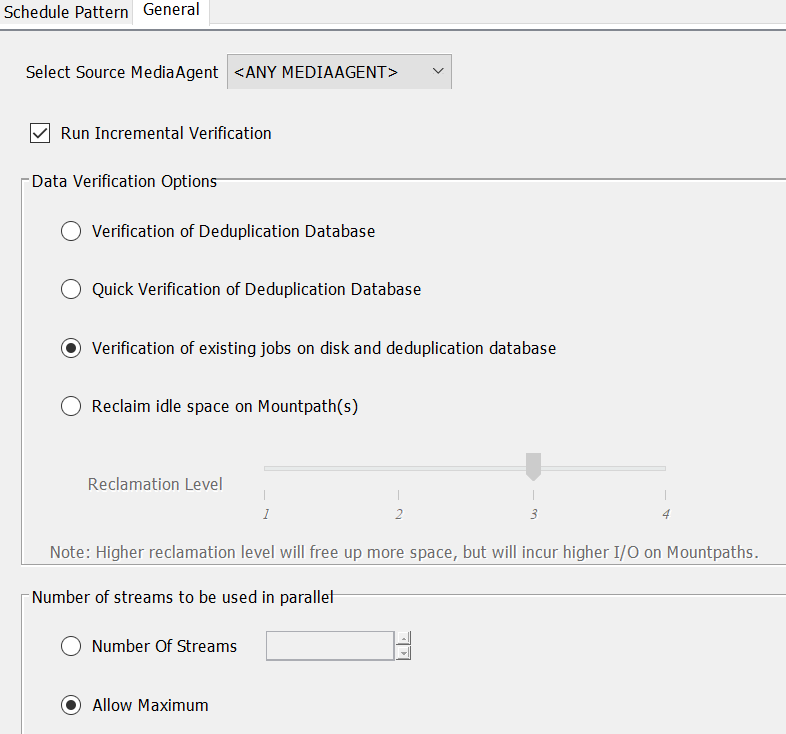Select Verification of Deduplication Database option
Image resolution: width=786 pixels, height=734 pixels.
71,231
